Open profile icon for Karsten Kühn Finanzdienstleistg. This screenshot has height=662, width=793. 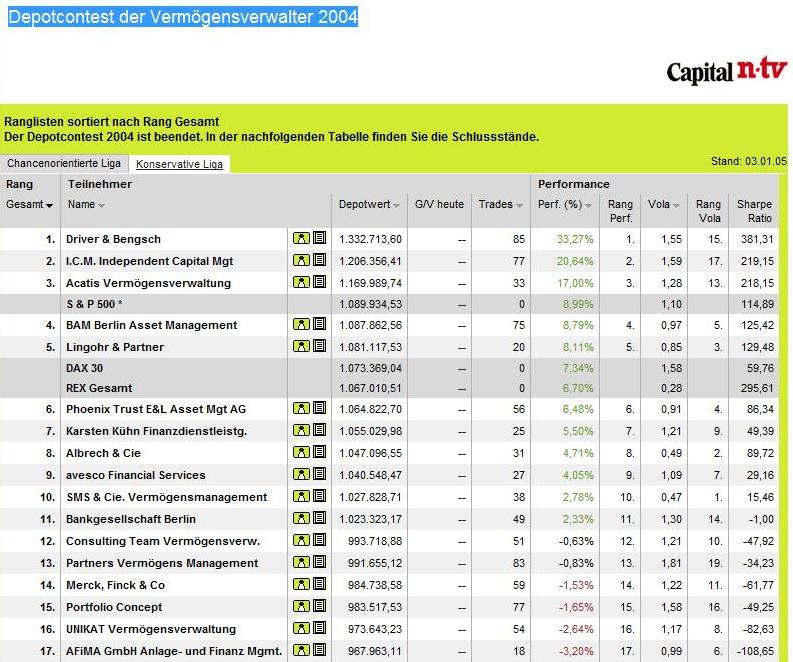pyautogui.click(x=301, y=430)
